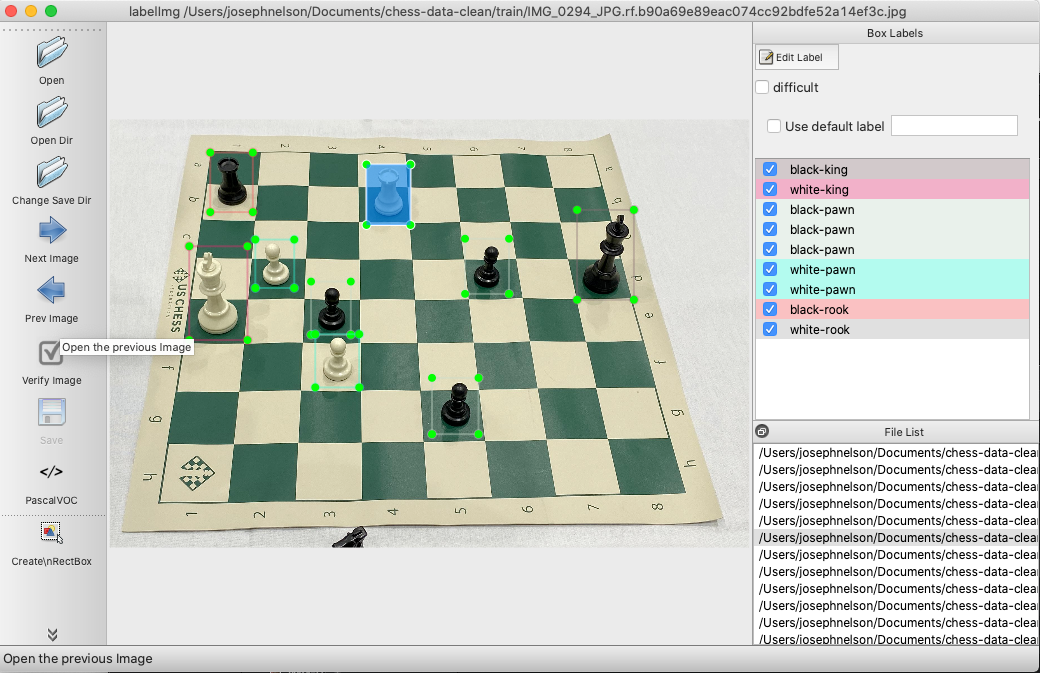Switch to File List panel
The image size is (1040, 673).
tap(904, 431)
